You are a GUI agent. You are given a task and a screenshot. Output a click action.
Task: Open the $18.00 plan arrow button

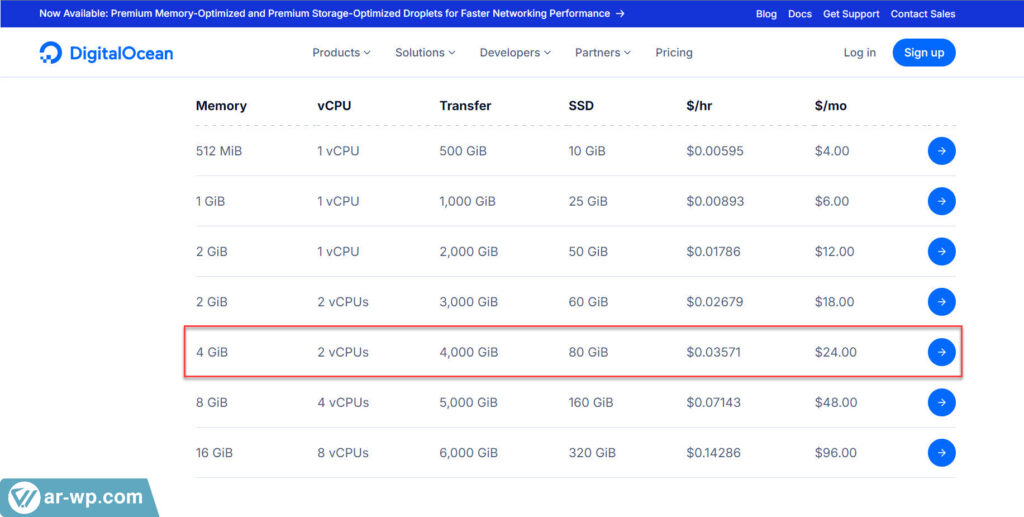pos(941,301)
